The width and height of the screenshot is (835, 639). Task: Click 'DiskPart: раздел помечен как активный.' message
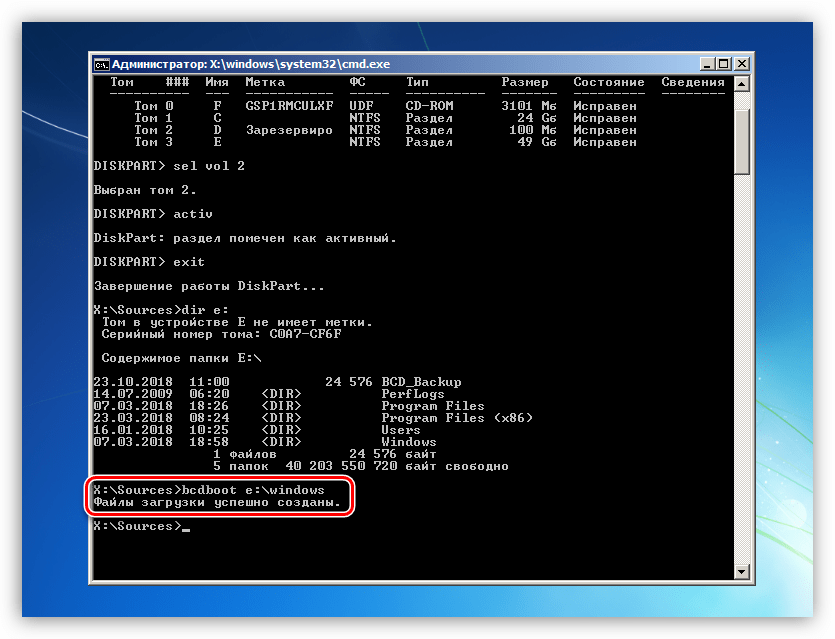pyautogui.click(x=245, y=238)
